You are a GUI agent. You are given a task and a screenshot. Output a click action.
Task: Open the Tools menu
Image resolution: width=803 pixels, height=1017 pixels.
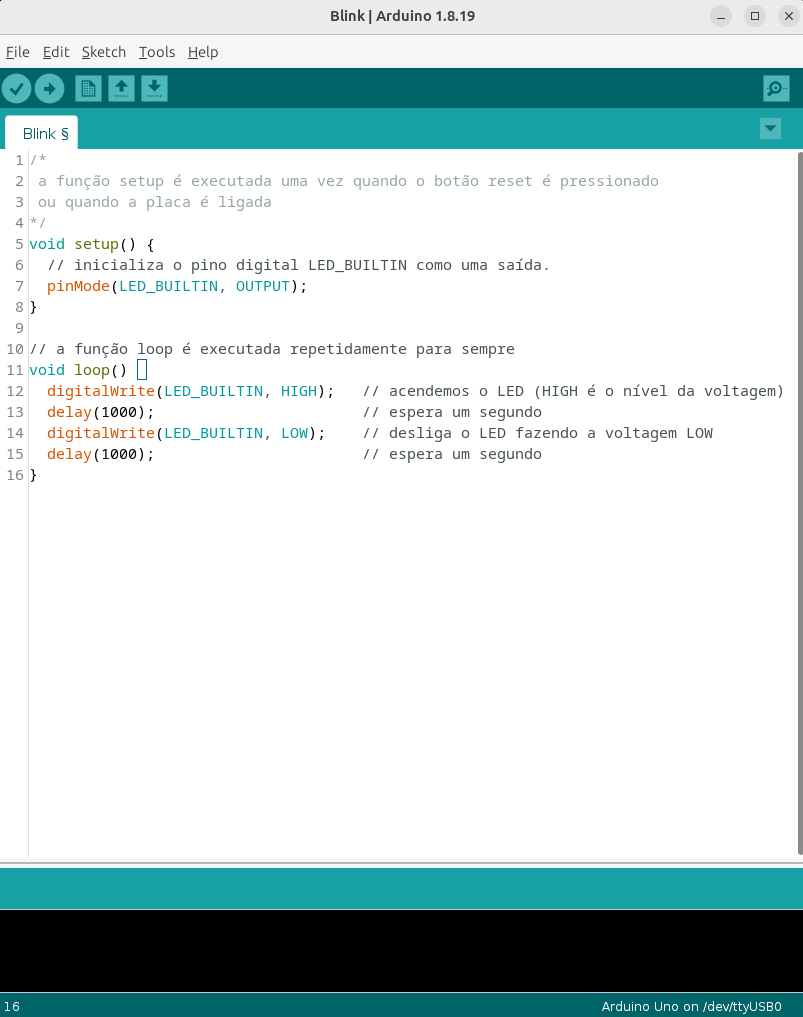(x=157, y=52)
